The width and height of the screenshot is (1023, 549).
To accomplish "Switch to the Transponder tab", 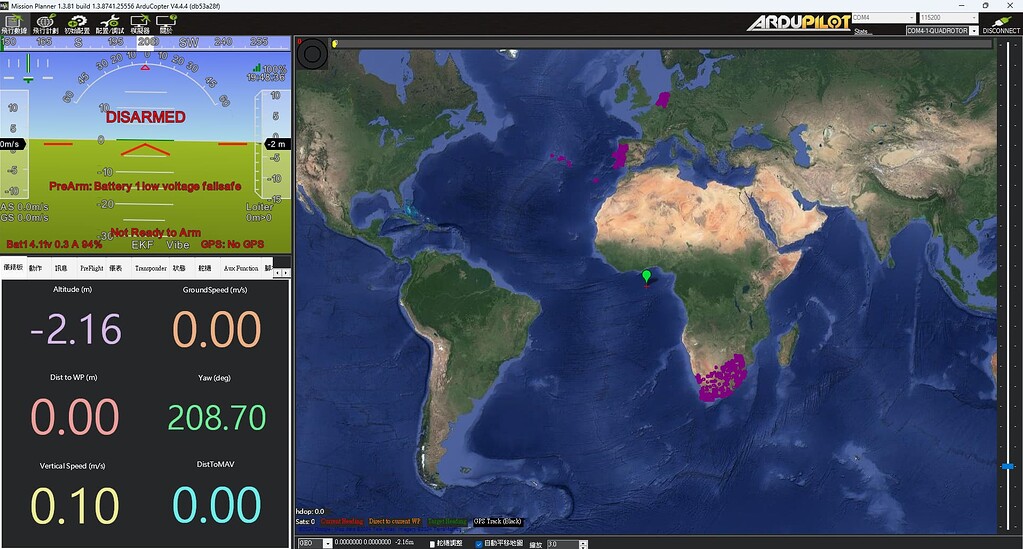I will (149, 268).
